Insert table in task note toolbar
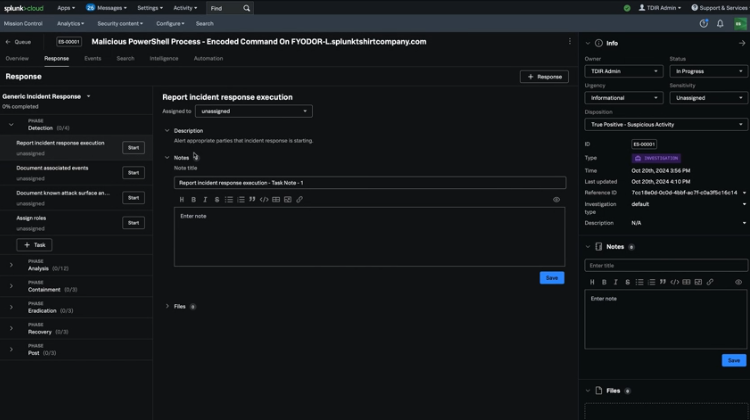 276,199
